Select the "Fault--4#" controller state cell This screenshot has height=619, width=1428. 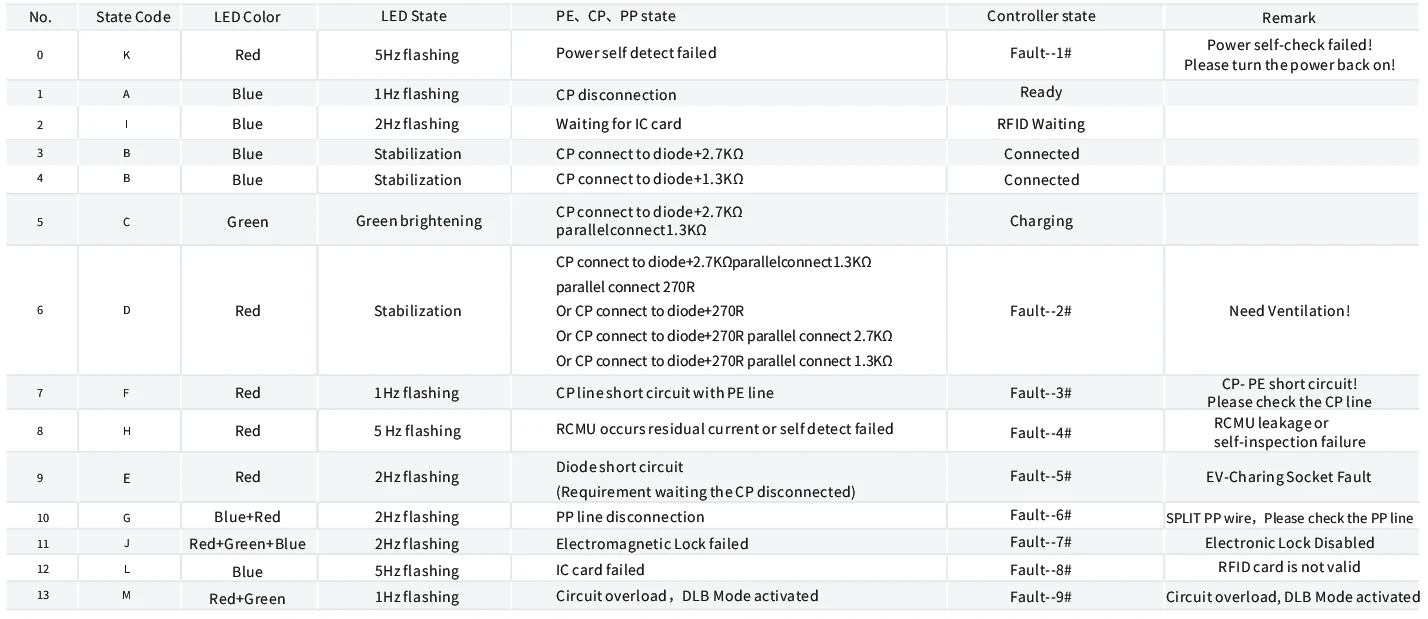pyautogui.click(x=1041, y=433)
